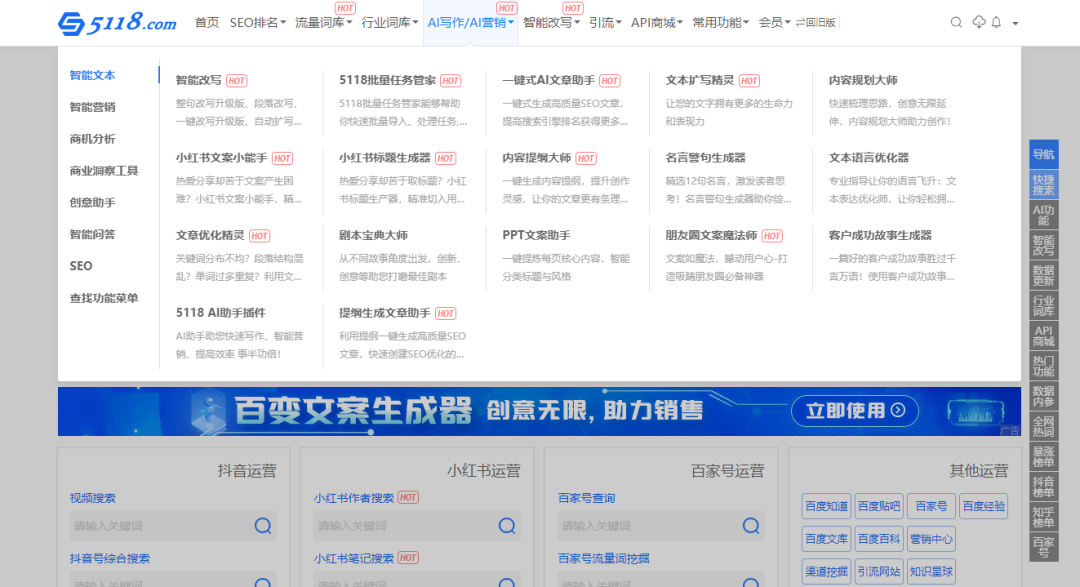
Task: Click 全网热词 in right sidebar
Action: [1043, 426]
